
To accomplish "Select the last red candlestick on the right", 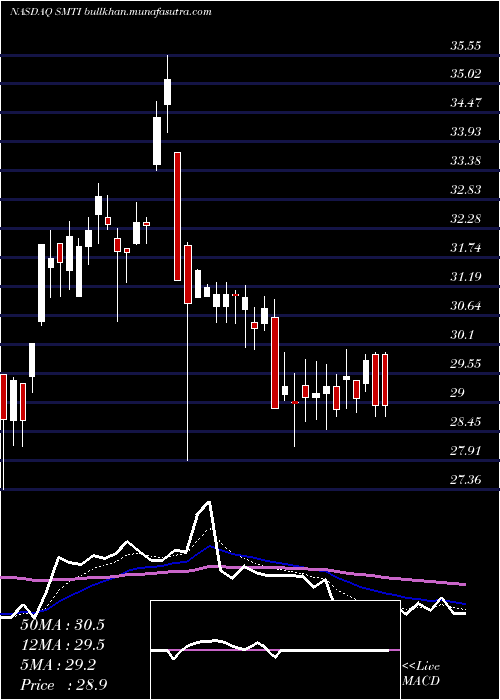I will click(x=385, y=380).
